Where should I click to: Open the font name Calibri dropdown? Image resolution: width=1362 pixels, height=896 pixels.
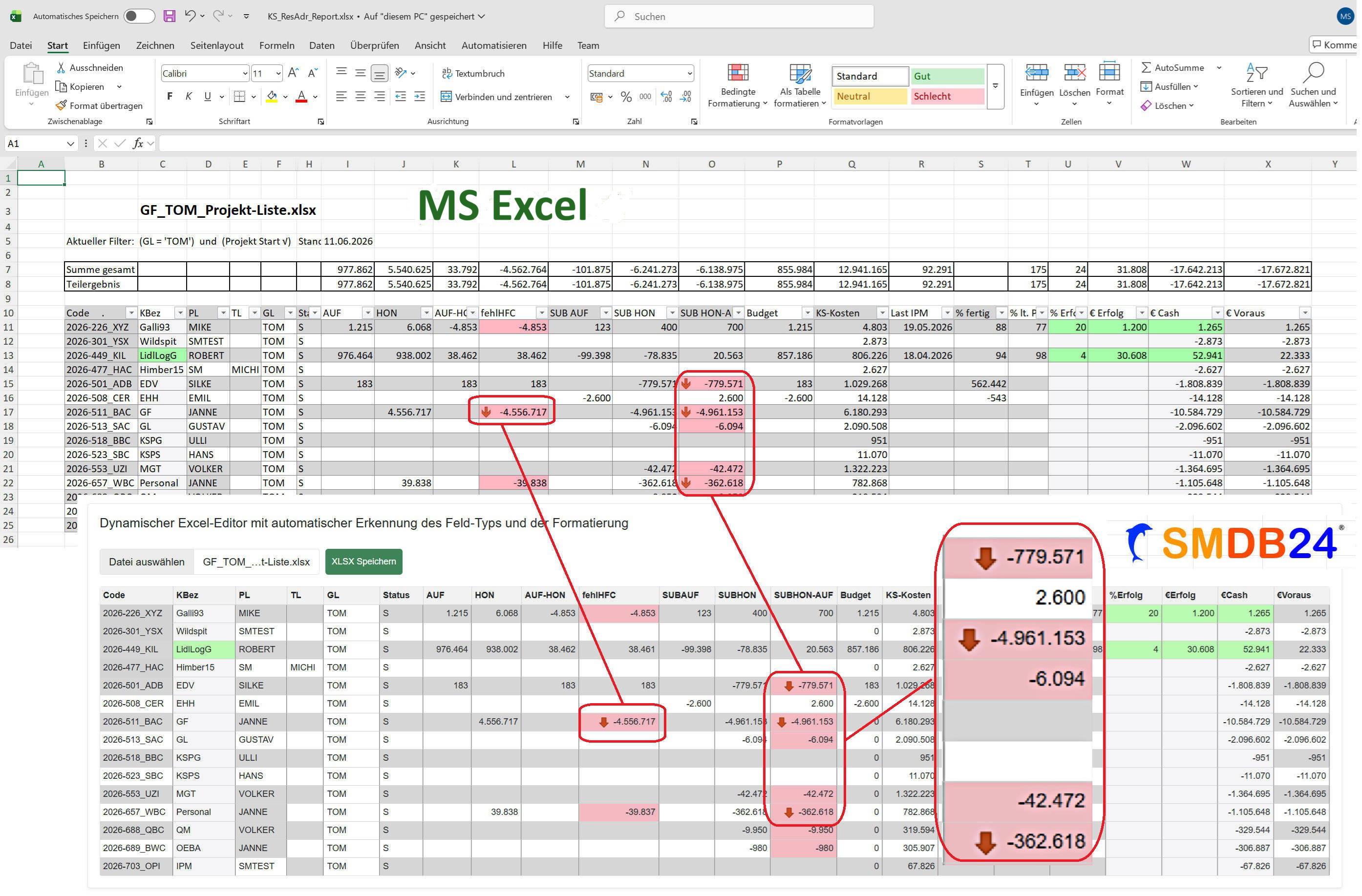(x=245, y=73)
